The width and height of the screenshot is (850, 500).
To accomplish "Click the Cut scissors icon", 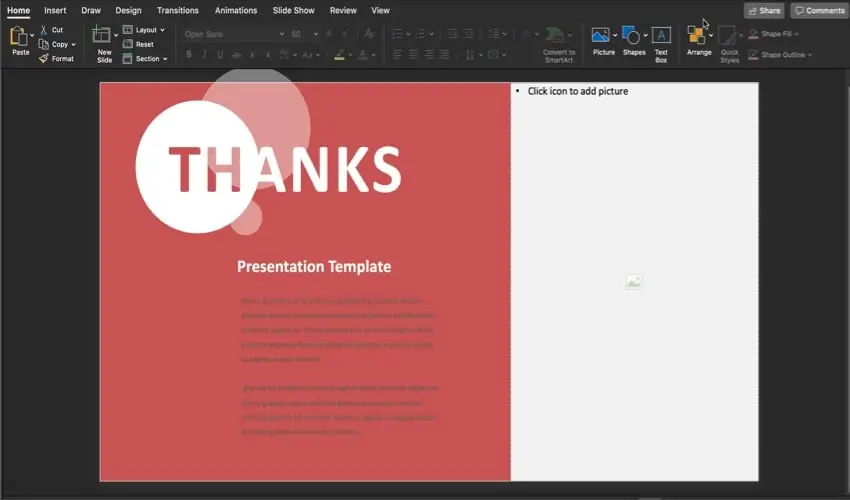I will pos(44,30).
